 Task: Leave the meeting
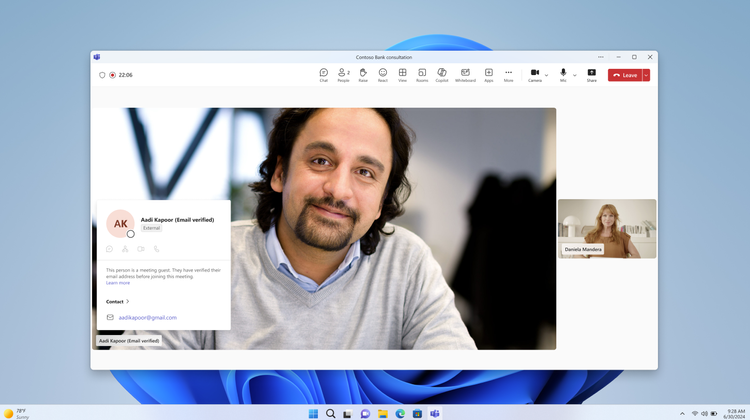625,75
